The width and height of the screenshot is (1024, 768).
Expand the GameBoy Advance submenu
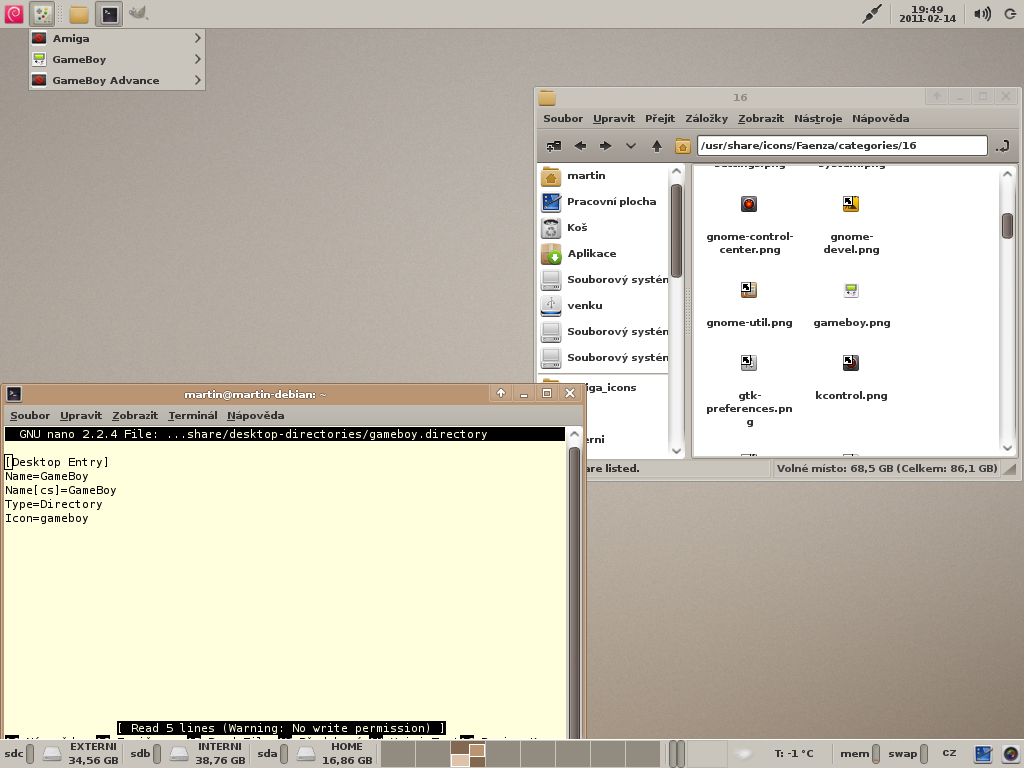(117, 80)
